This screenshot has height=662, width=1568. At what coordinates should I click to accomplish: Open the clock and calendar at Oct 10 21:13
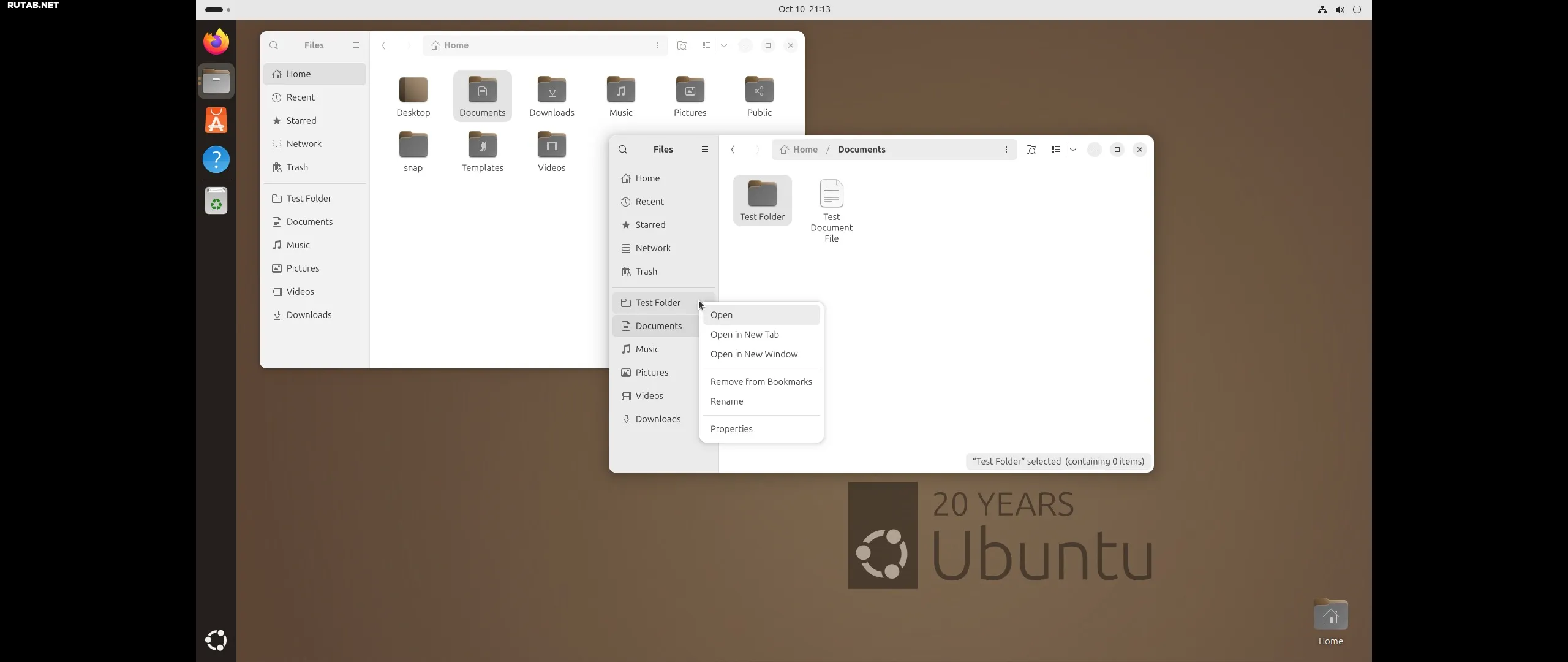point(804,9)
